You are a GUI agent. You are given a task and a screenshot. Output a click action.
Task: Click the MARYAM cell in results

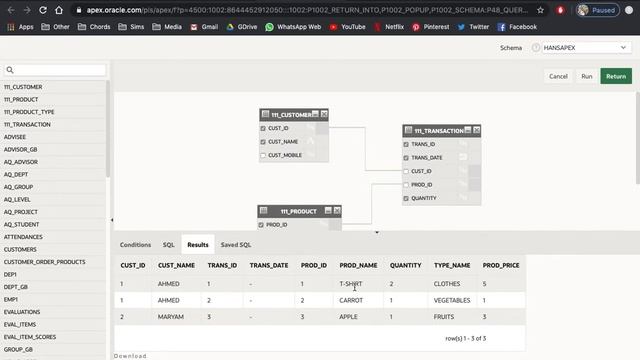tap(171, 317)
